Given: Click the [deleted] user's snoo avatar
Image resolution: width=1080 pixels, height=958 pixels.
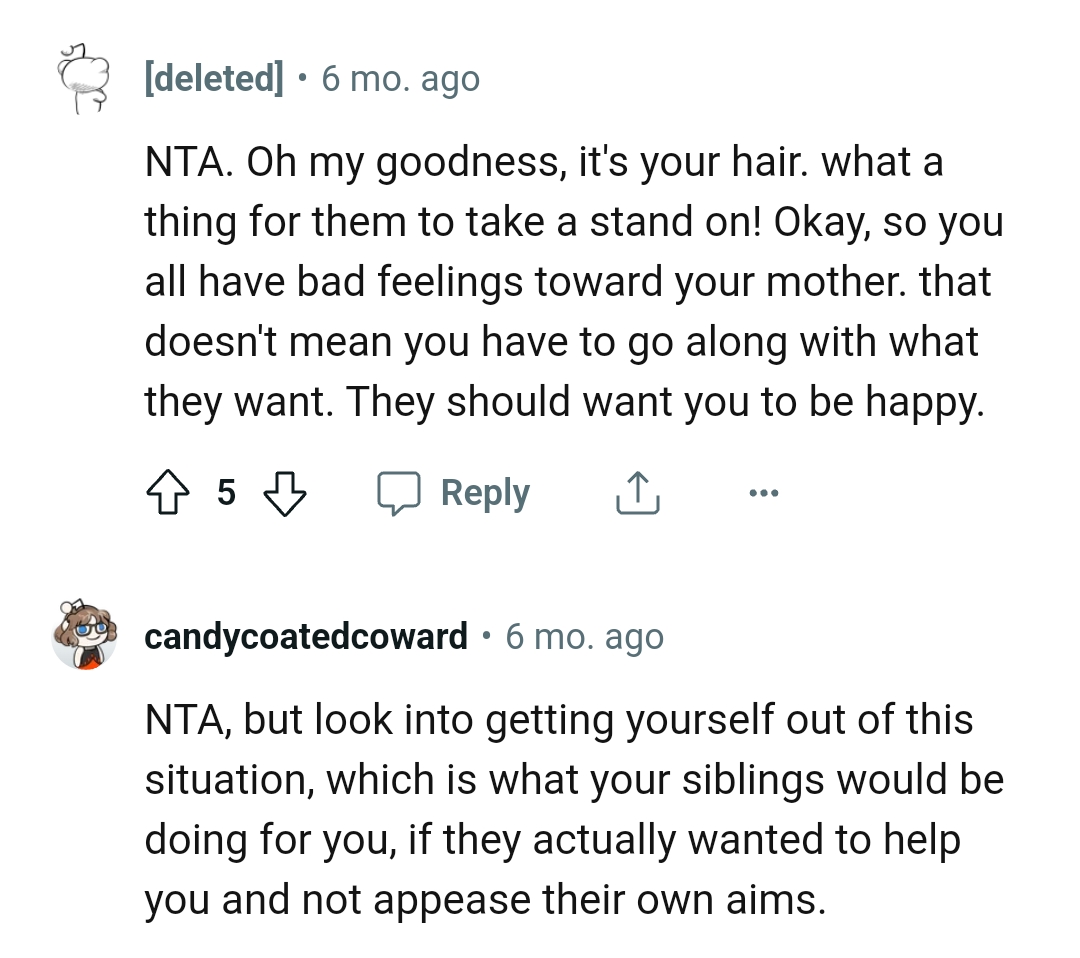Looking at the screenshot, I should (x=85, y=78).
